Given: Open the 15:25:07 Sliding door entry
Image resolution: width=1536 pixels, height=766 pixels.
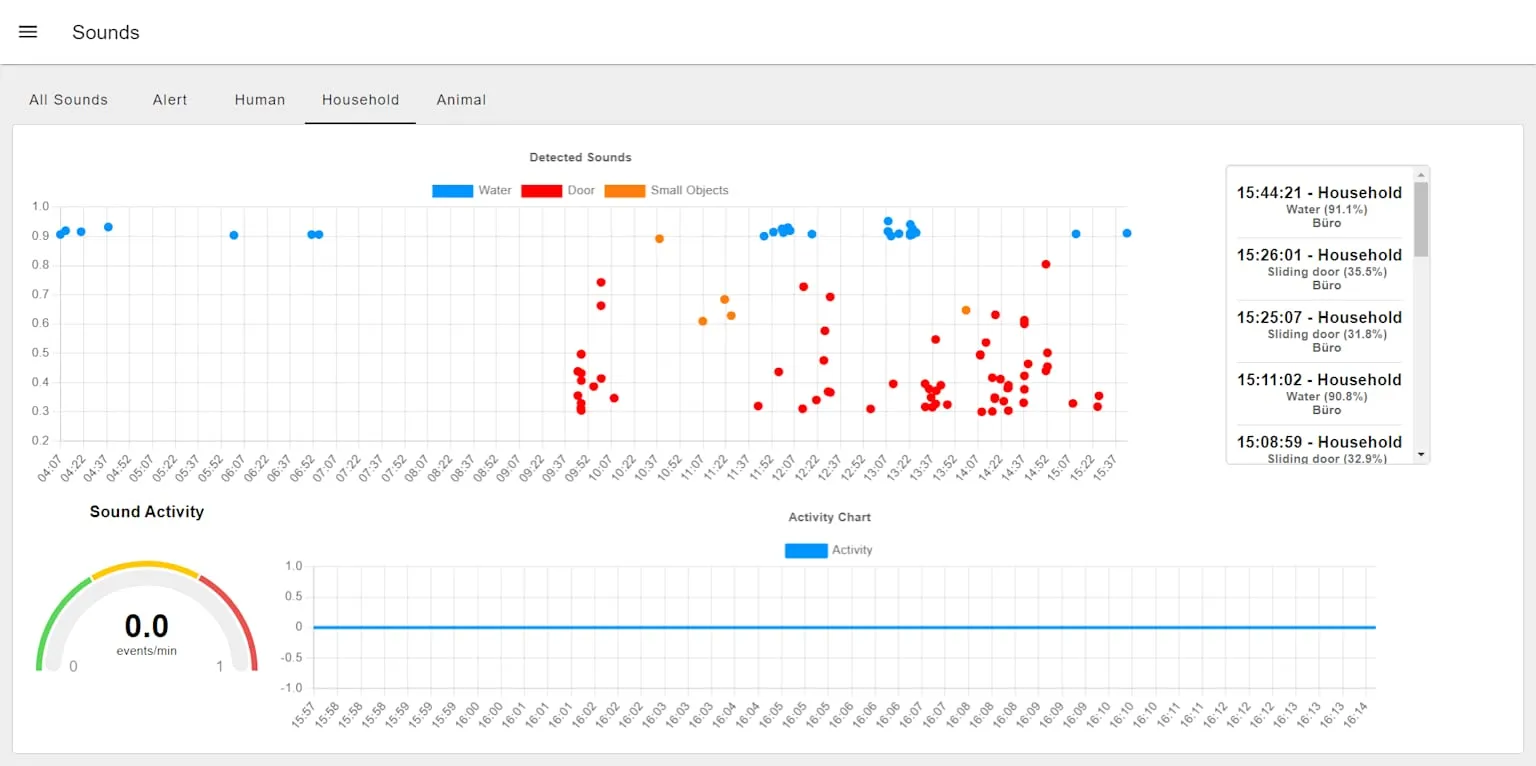Looking at the screenshot, I should (x=1319, y=331).
